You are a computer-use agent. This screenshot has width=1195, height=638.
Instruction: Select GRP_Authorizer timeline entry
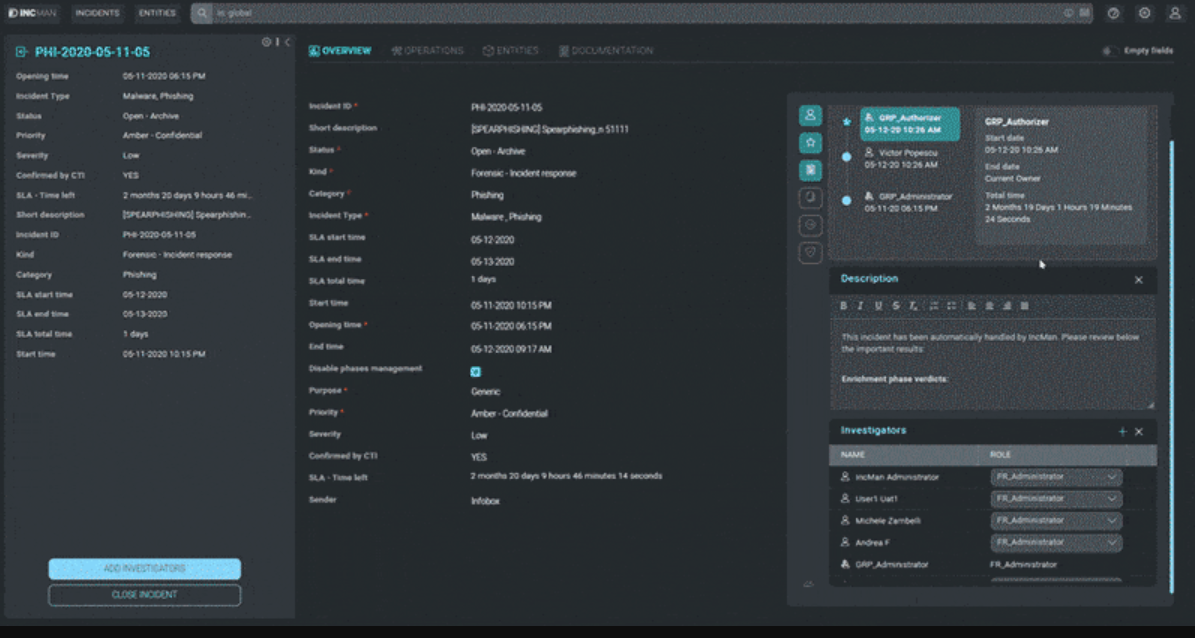[910, 124]
